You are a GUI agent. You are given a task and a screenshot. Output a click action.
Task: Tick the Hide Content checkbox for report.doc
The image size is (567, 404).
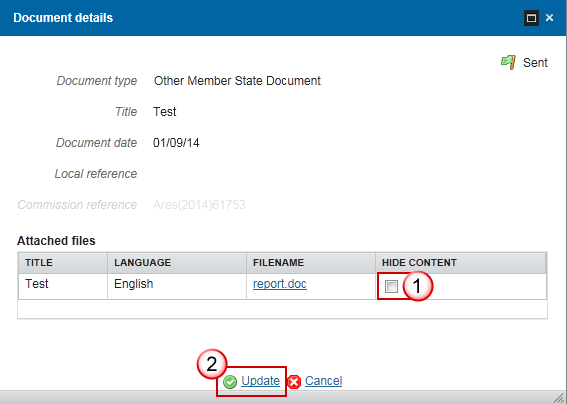(391, 286)
